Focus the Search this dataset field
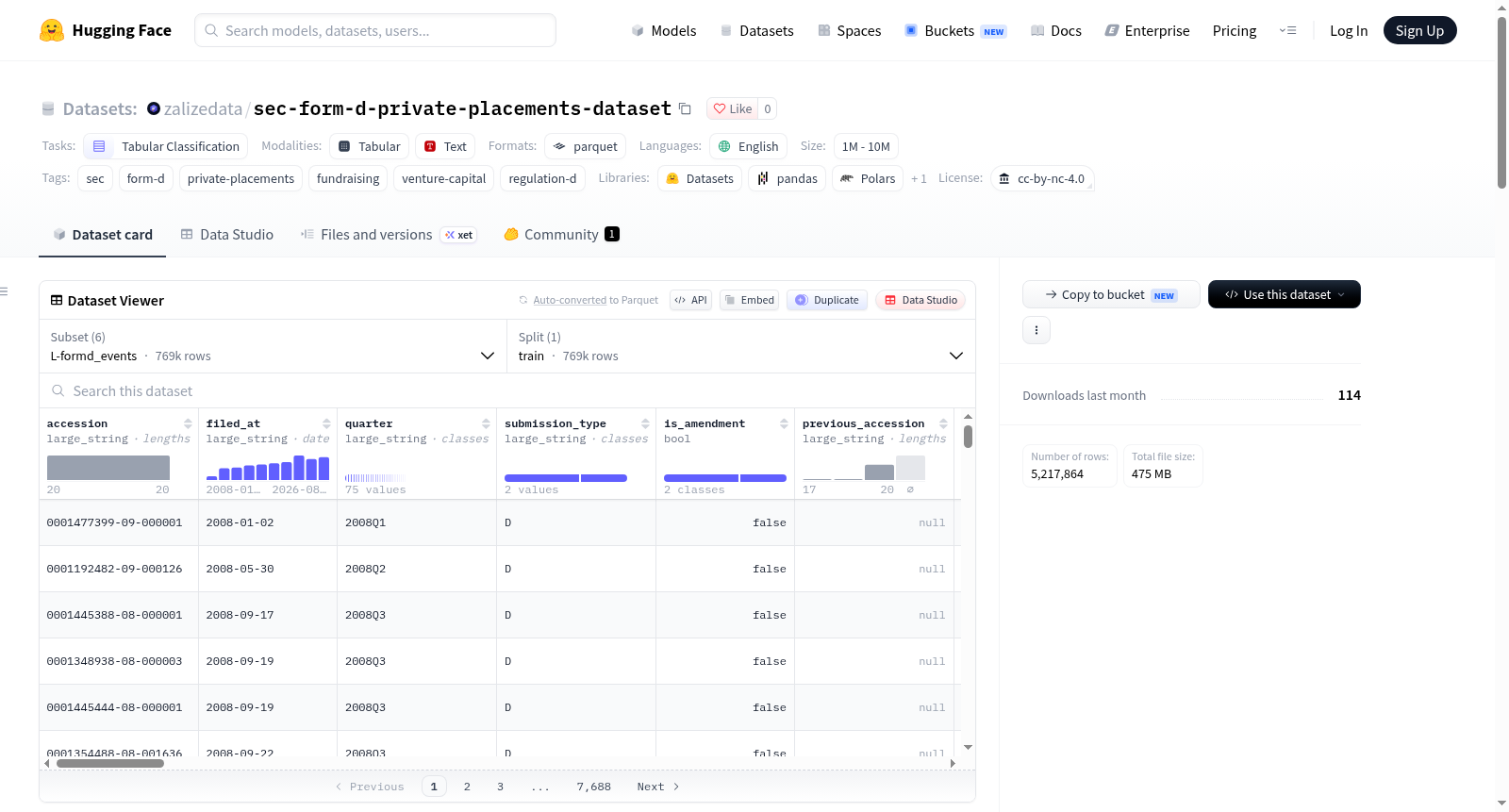The height and width of the screenshot is (812, 1509). point(507,390)
